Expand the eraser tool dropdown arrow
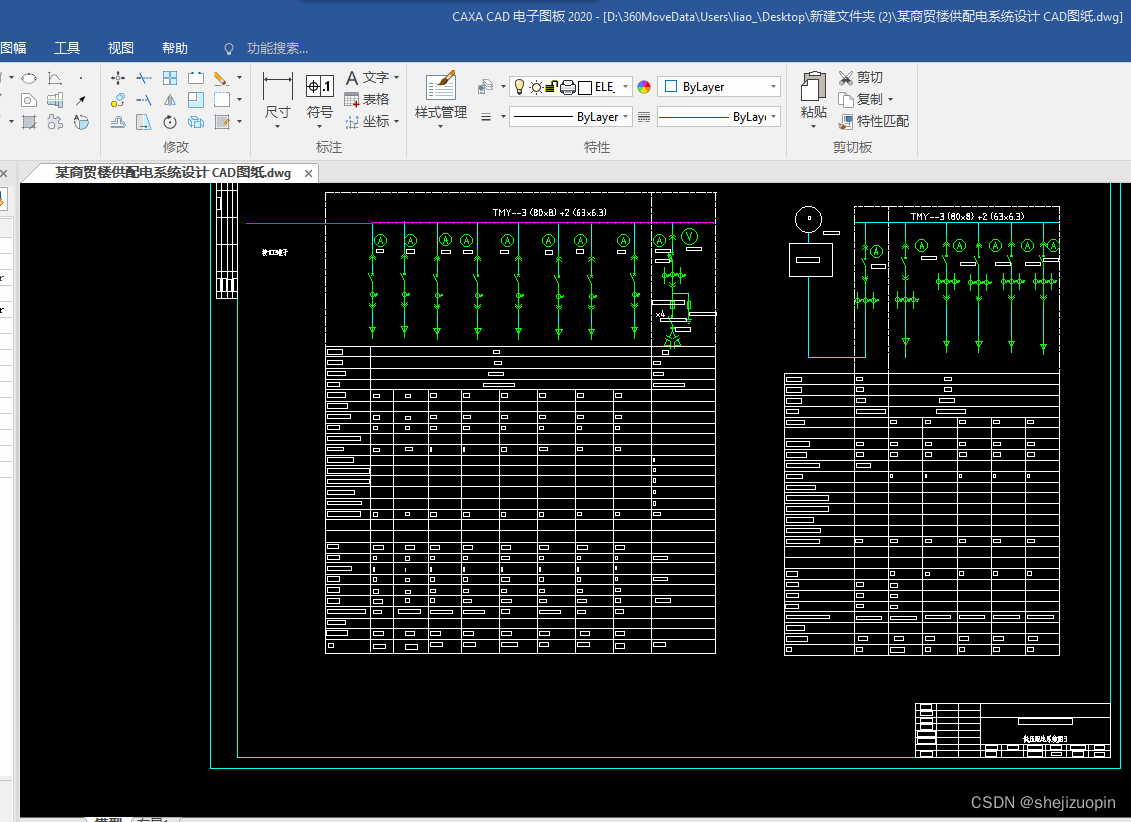 pos(239,78)
